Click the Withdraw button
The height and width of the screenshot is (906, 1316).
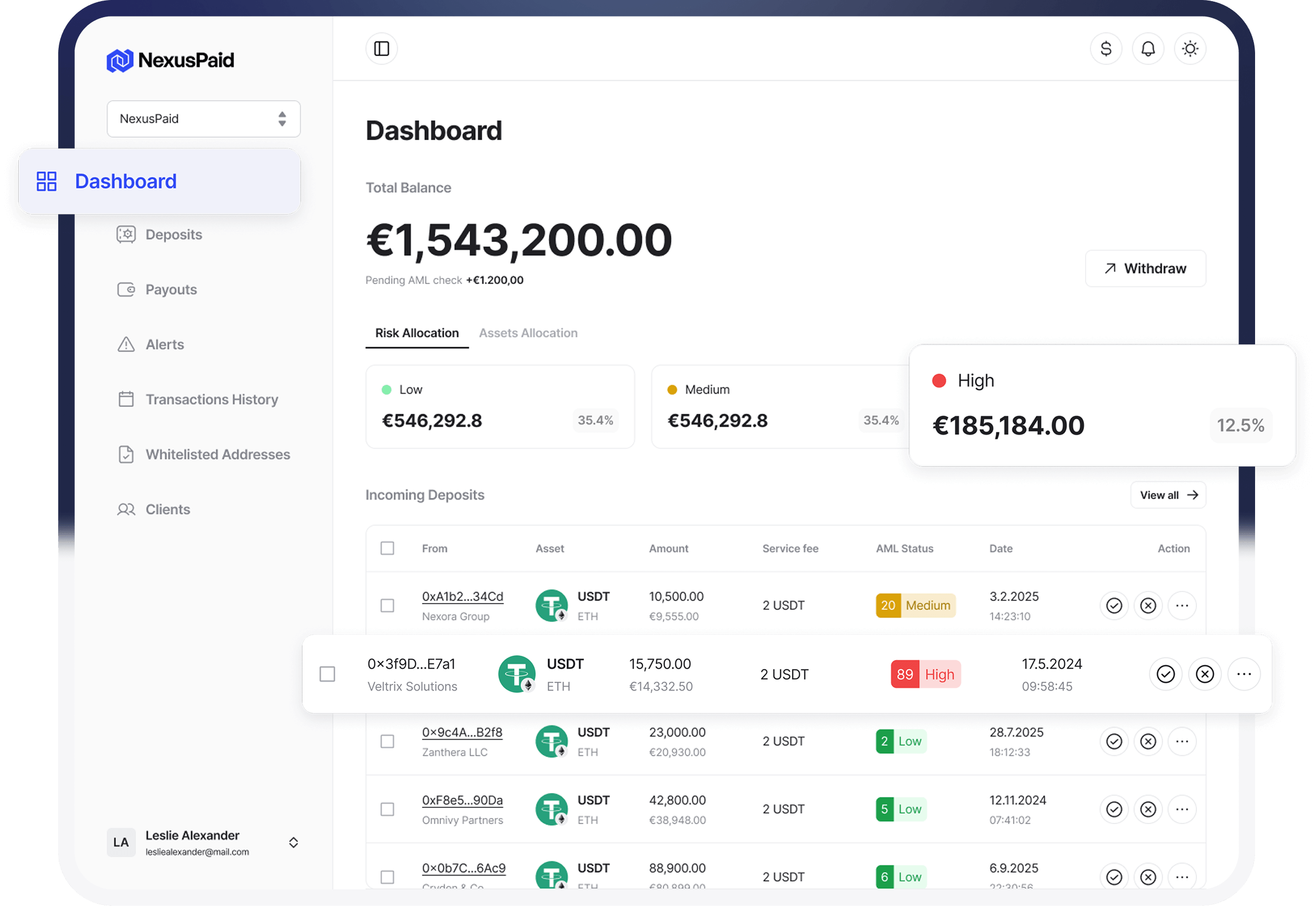click(1145, 268)
